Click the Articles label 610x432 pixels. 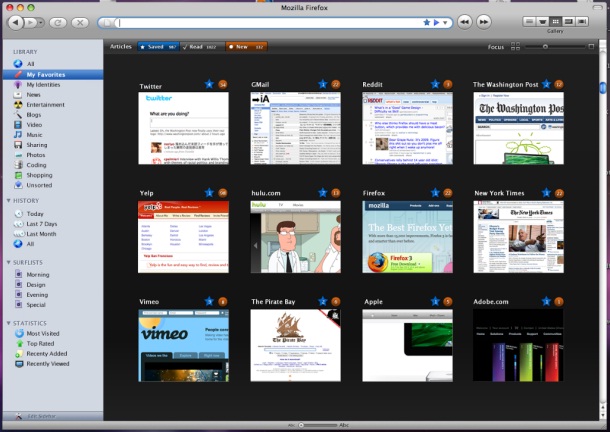(121, 46)
